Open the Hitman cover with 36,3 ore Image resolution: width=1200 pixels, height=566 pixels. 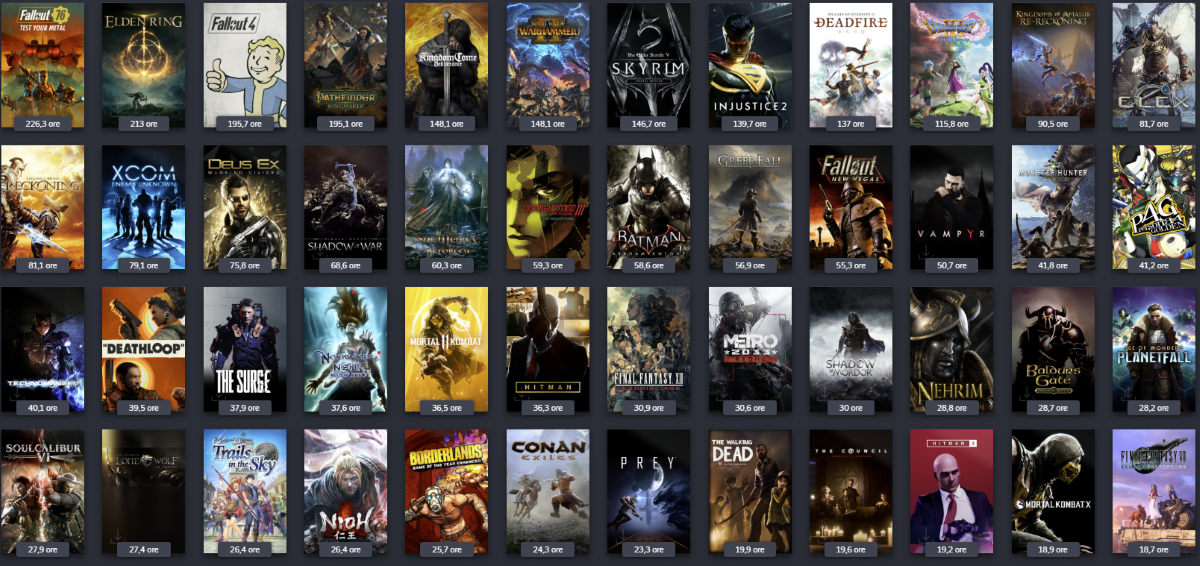[x=548, y=350]
